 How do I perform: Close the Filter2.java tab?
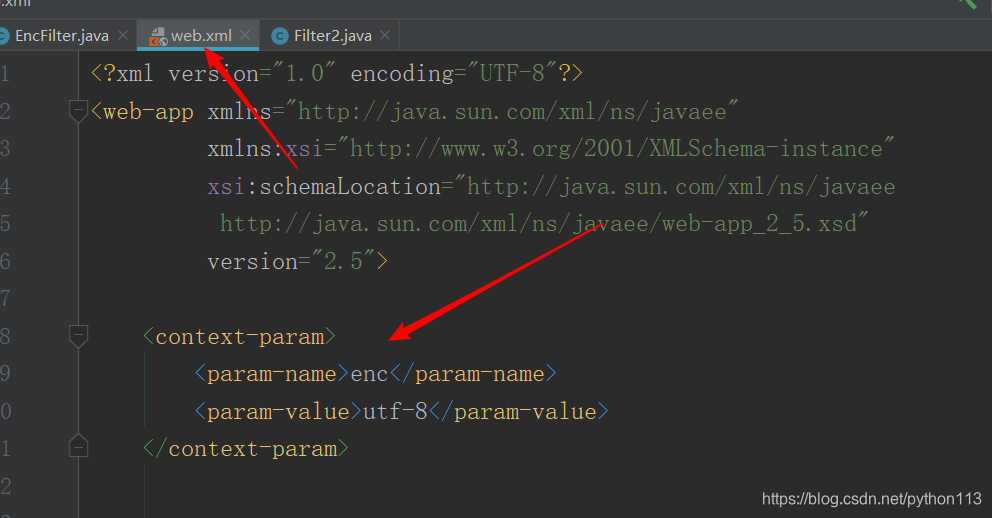pos(385,36)
